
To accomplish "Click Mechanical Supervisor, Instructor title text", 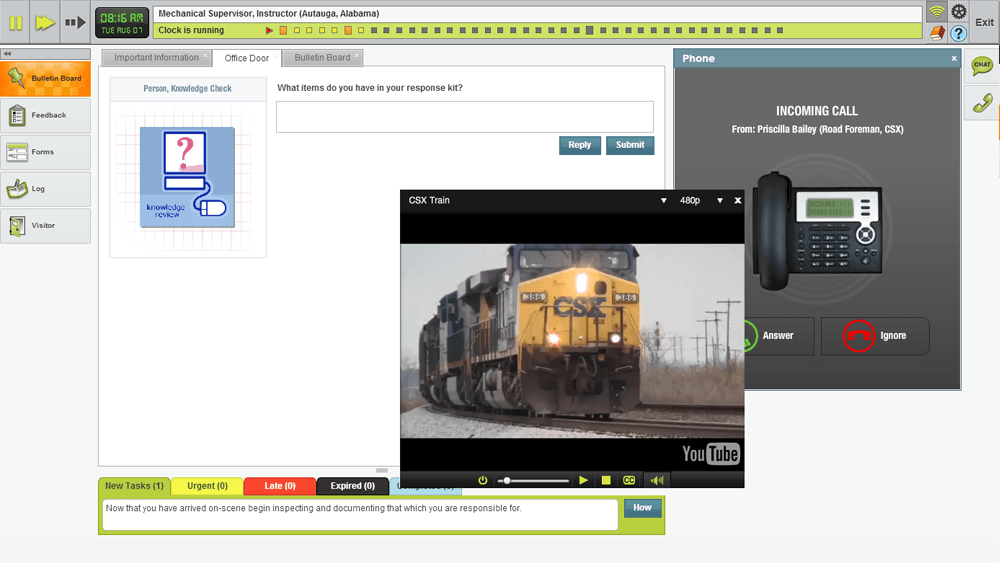I will 268,13.
